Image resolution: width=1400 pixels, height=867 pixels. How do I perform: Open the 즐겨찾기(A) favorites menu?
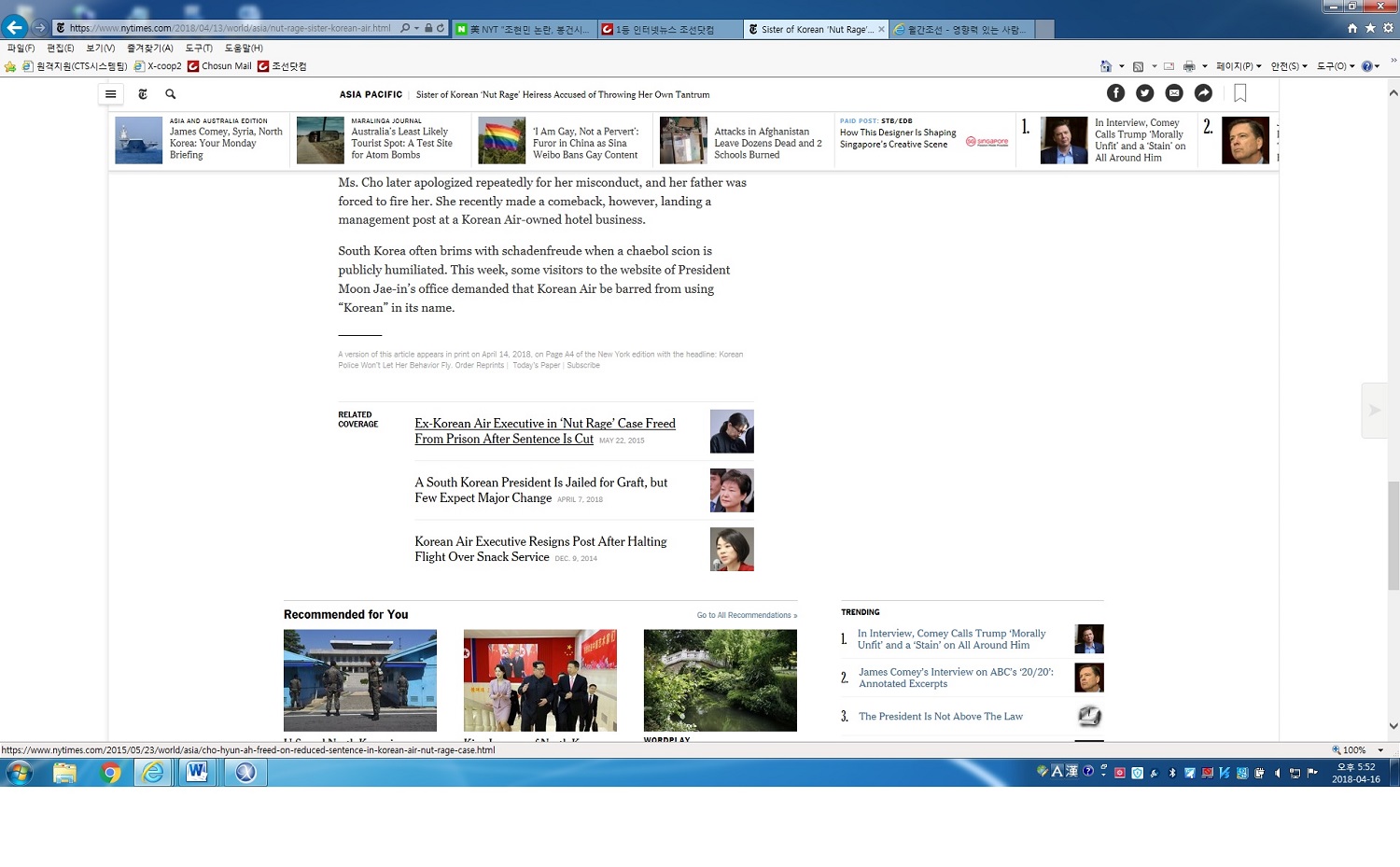149,48
